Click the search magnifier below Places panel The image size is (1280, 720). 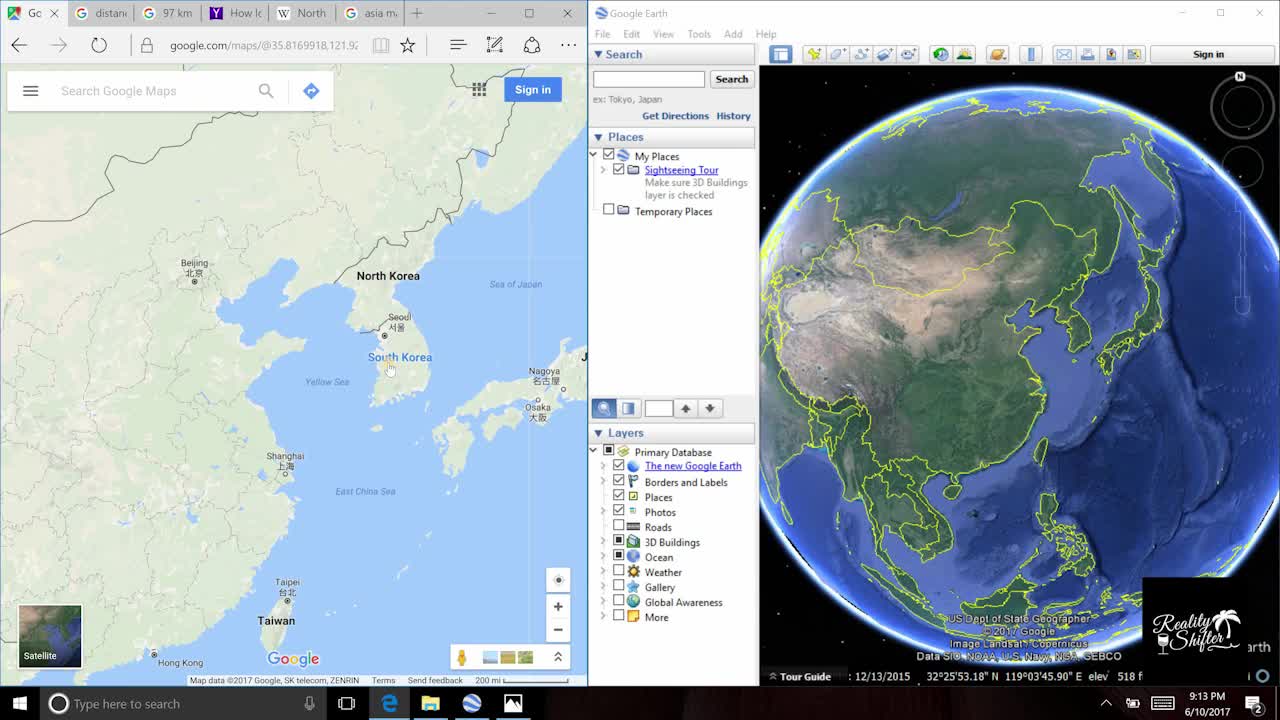pos(604,408)
